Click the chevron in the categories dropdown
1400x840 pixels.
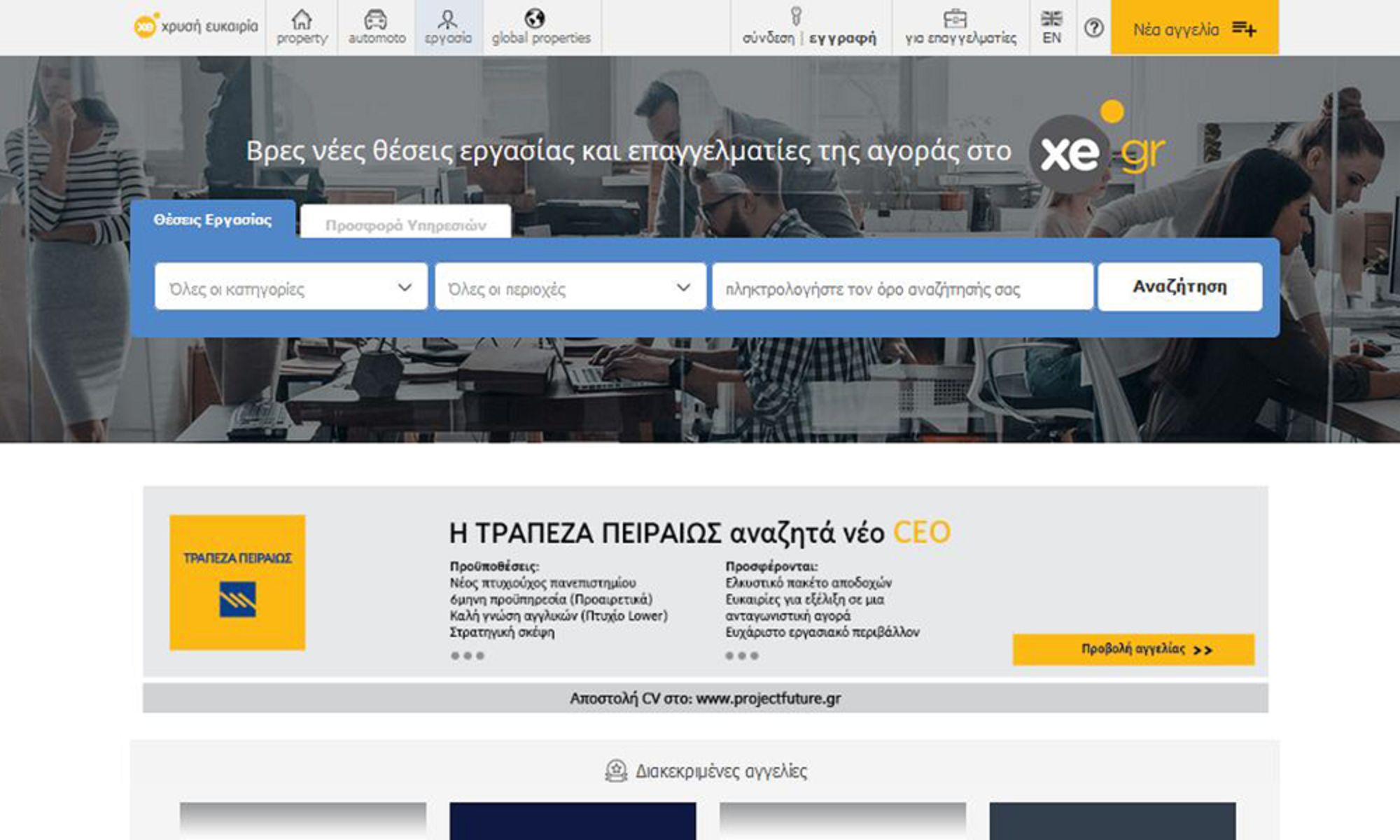(x=405, y=287)
